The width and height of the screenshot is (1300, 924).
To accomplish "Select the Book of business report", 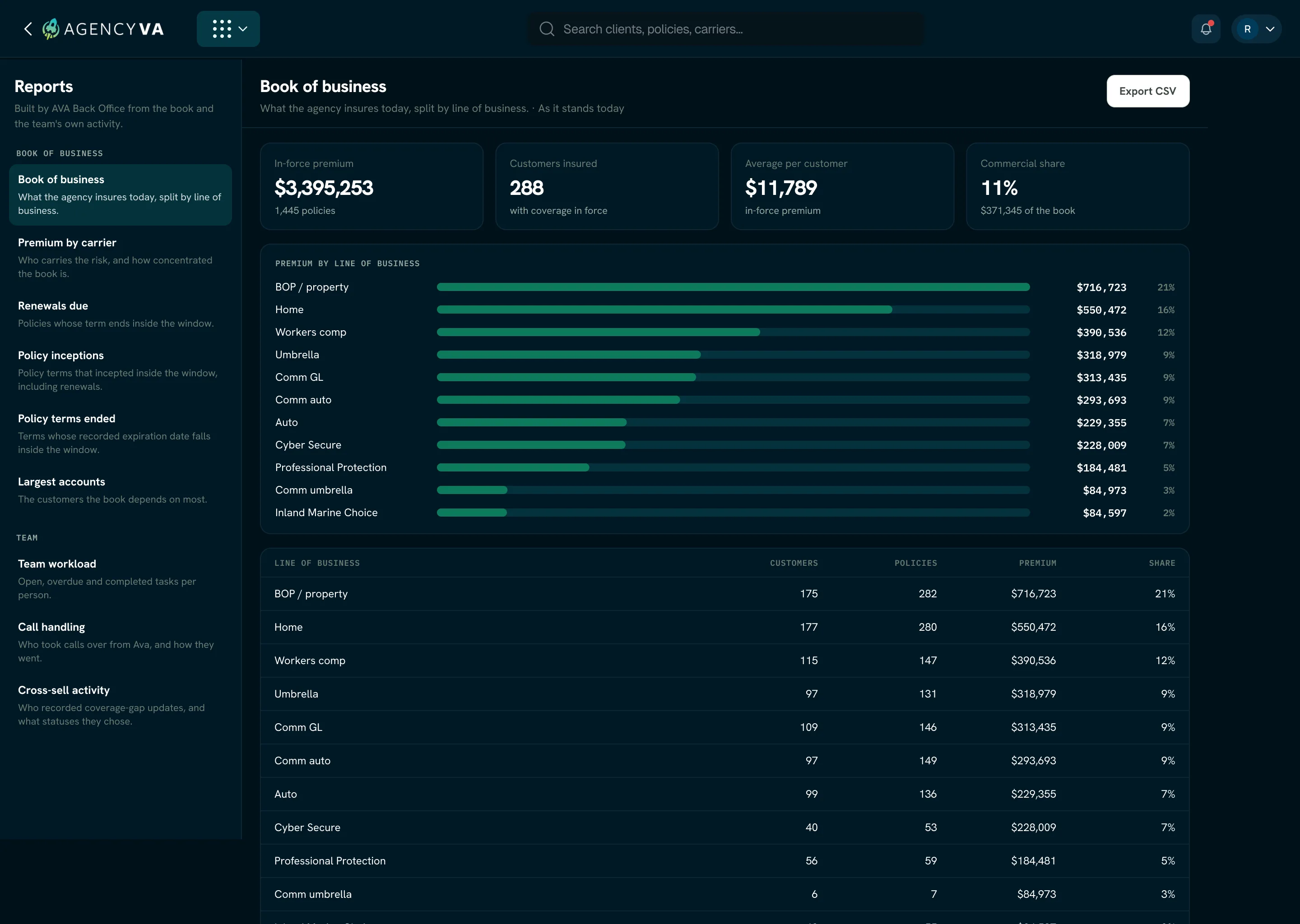I will [121, 194].
